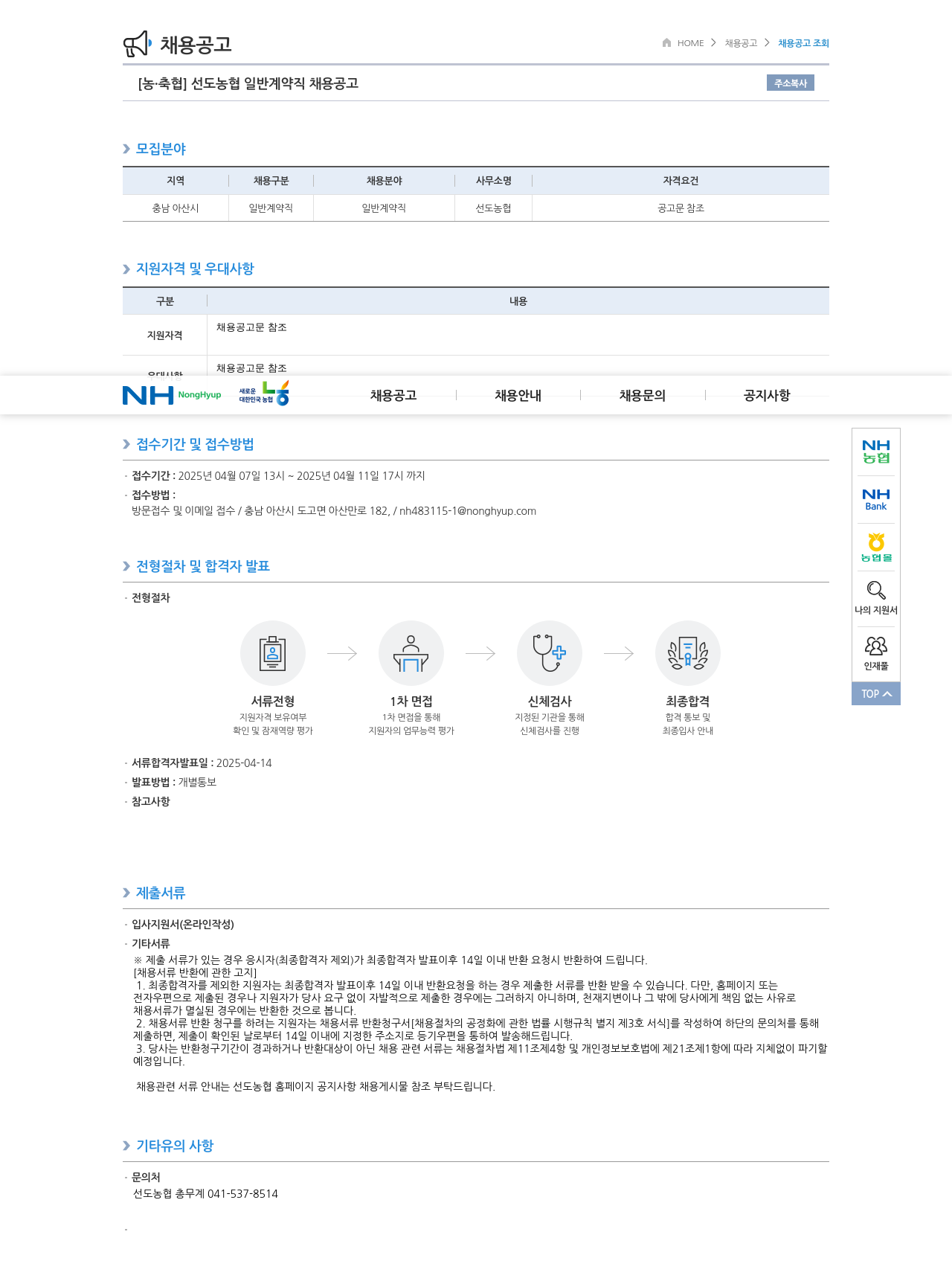This screenshot has width=952, height=1287.
Task: Click the posting title 선도농협 일반계약직 채용공고
Action: pos(274,83)
